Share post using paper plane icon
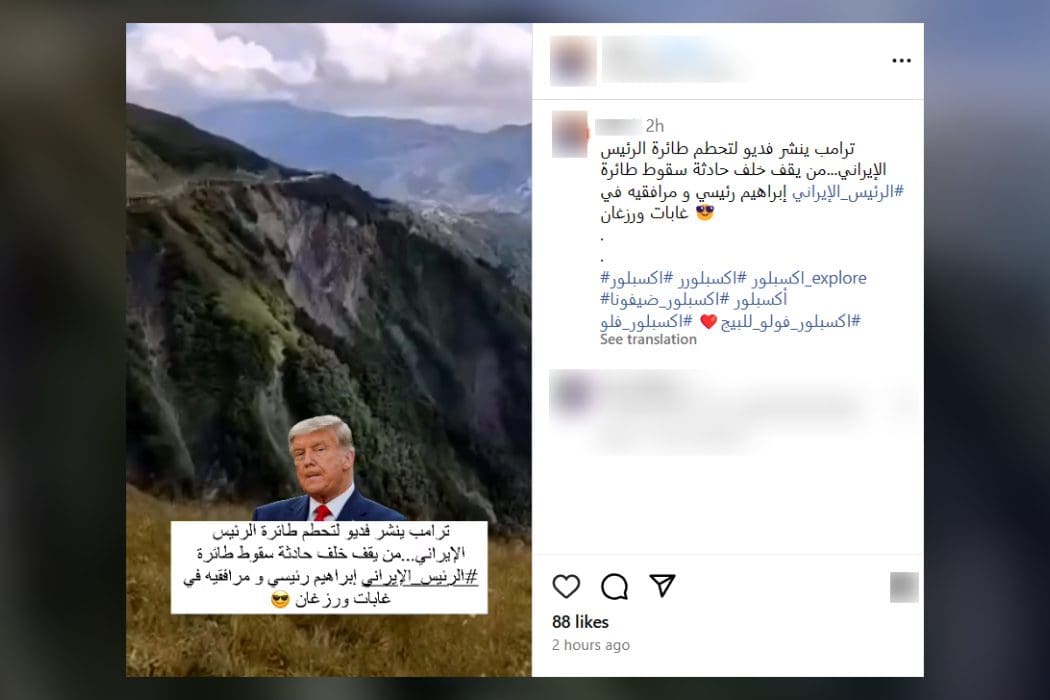Viewport: 1050px width, 700px height. 662,585
